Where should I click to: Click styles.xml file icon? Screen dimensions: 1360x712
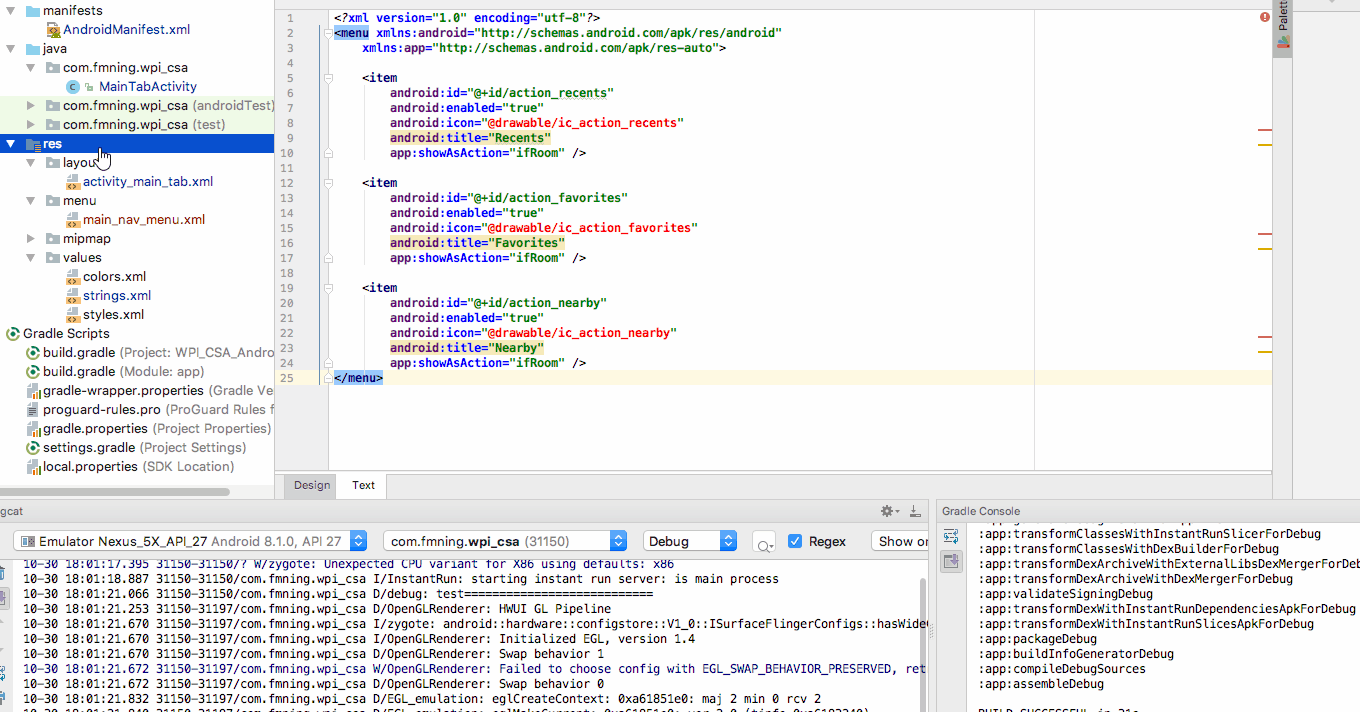pyautogui.click(x=73, y=315)
